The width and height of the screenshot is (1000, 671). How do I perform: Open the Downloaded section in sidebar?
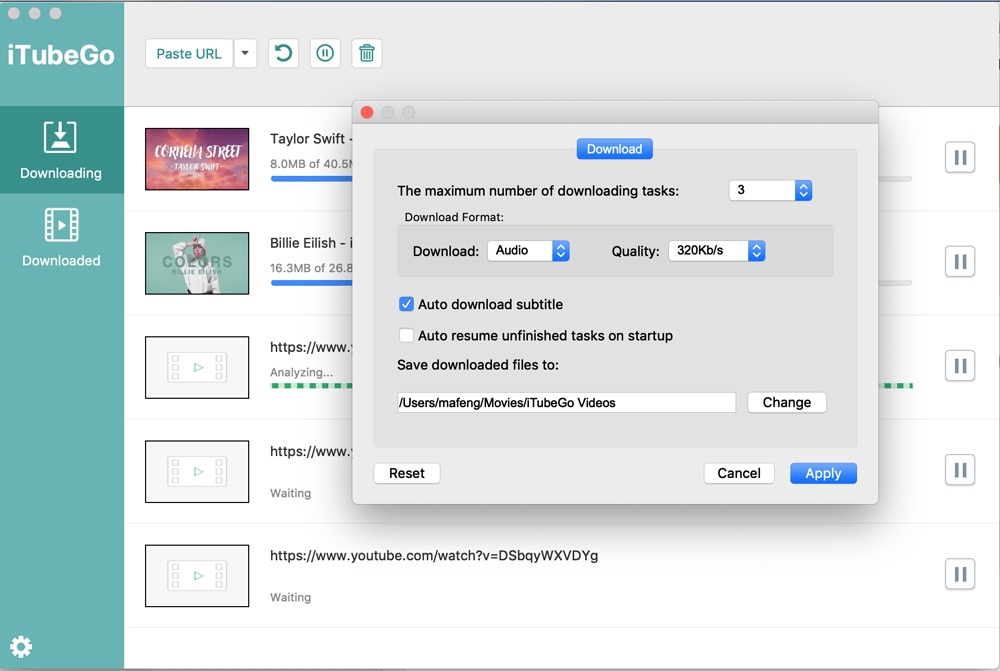coord(61,237)
